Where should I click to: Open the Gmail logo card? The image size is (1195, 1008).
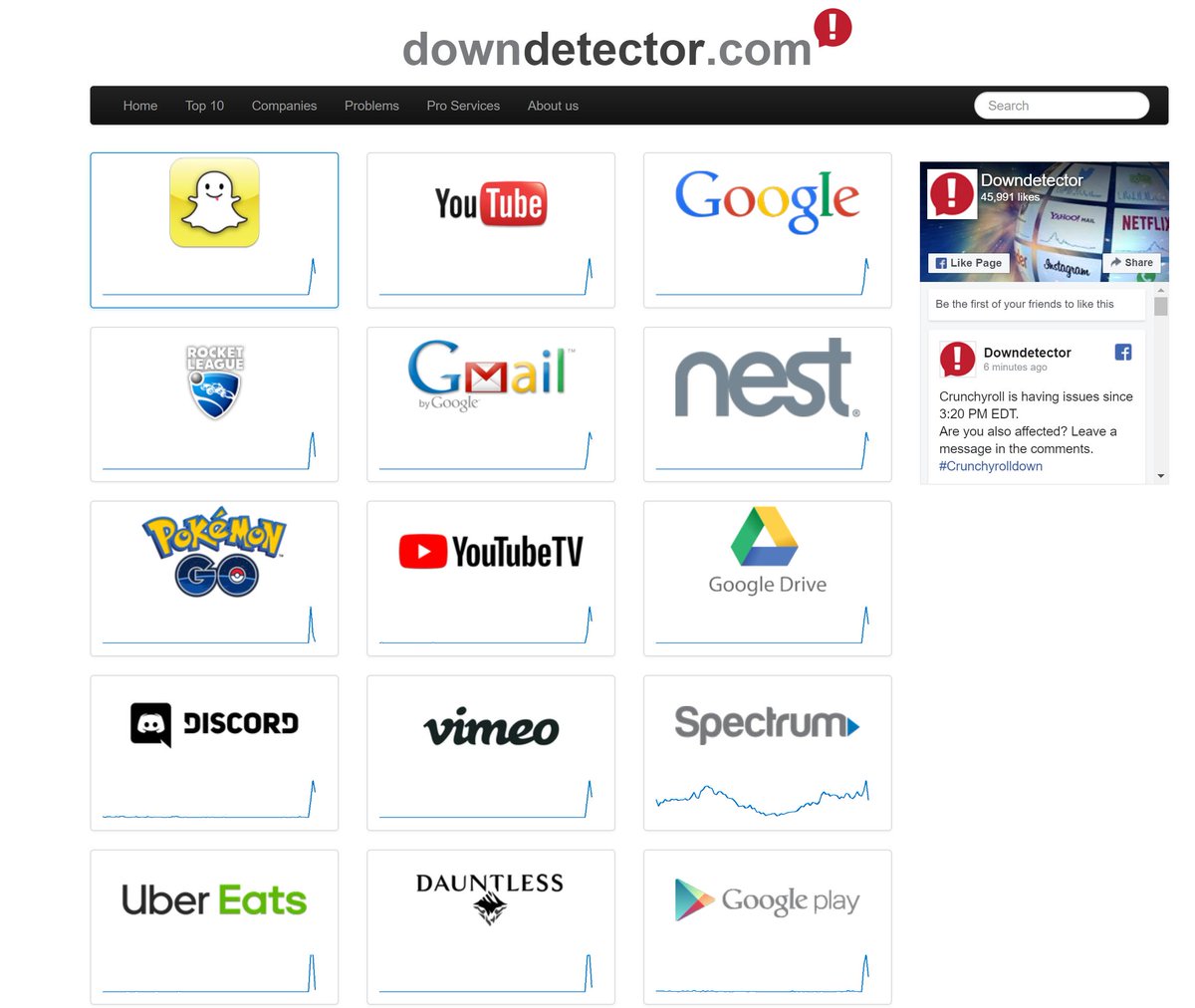491,404
